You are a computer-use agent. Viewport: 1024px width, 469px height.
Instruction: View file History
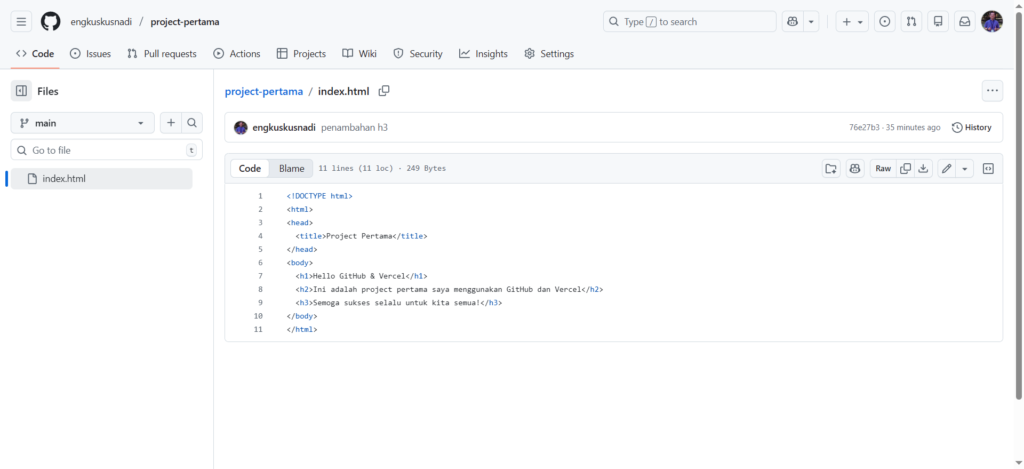[971, 127]
